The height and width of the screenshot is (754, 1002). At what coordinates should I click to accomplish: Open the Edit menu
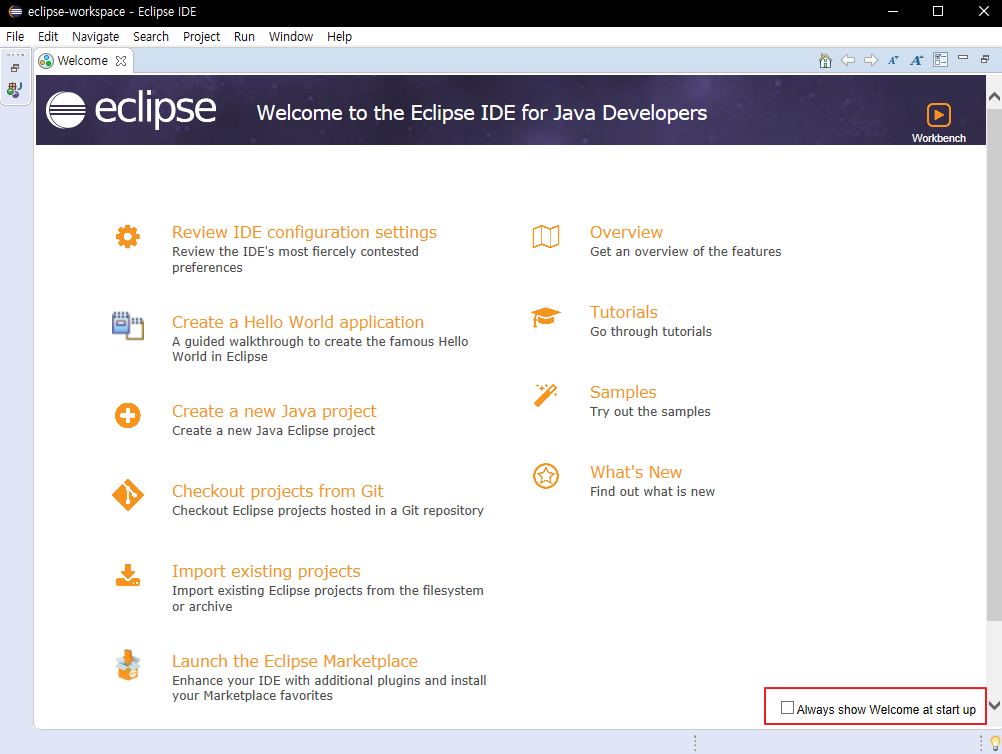(x=48, y=36)
